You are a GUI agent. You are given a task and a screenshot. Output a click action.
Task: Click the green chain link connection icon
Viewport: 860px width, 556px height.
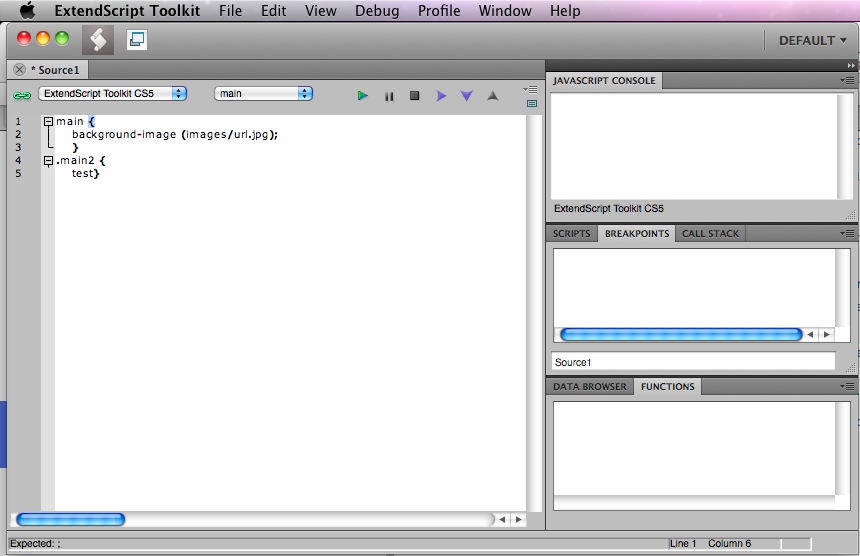[22, 95]
